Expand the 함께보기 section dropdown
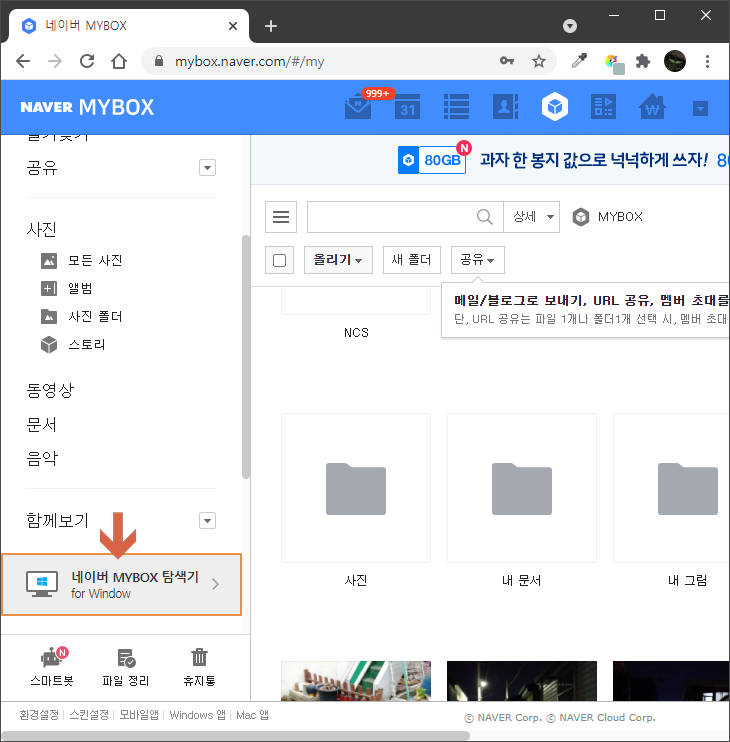 click(x=207, y=521)
